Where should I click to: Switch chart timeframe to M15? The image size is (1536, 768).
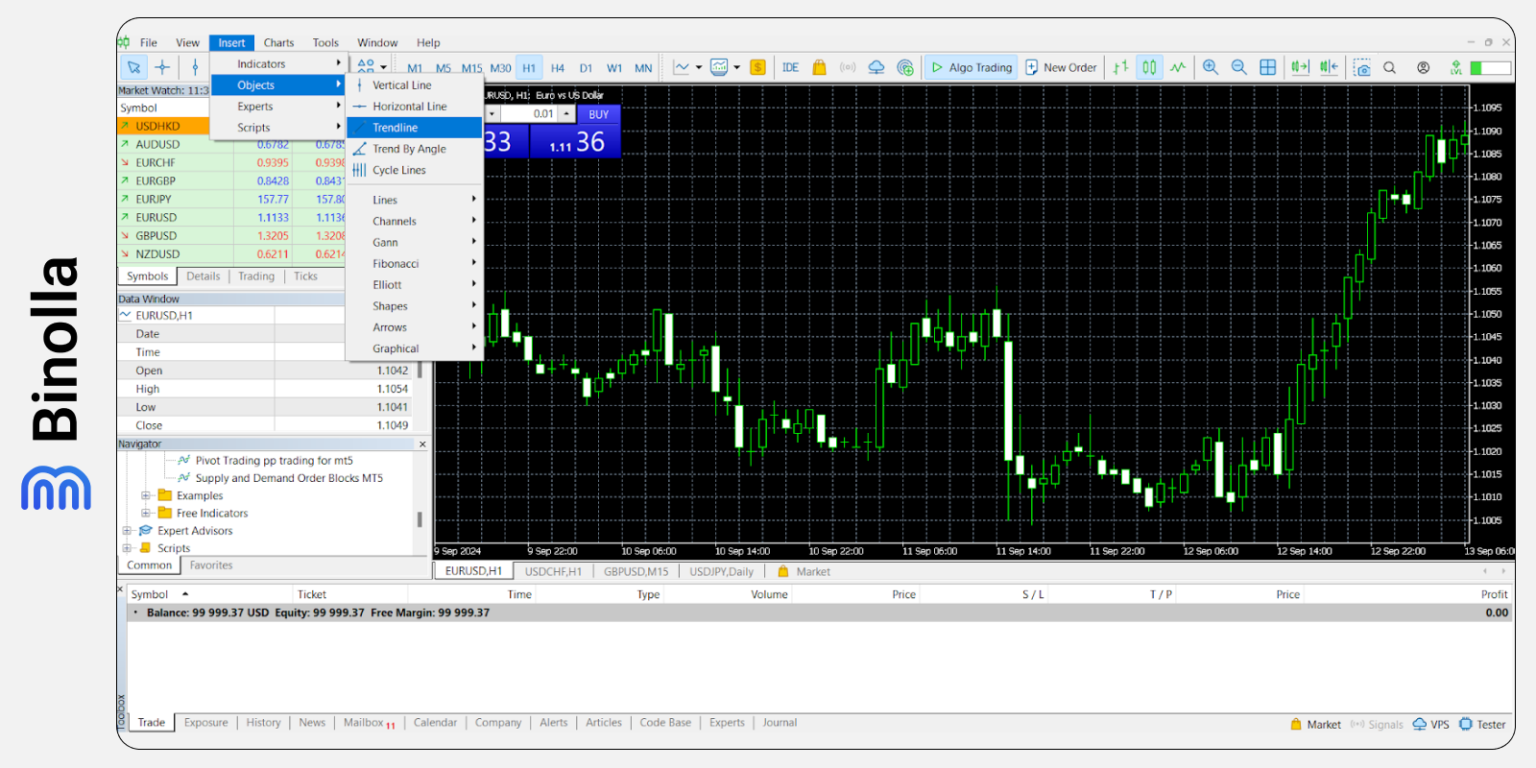coord(471,67)
